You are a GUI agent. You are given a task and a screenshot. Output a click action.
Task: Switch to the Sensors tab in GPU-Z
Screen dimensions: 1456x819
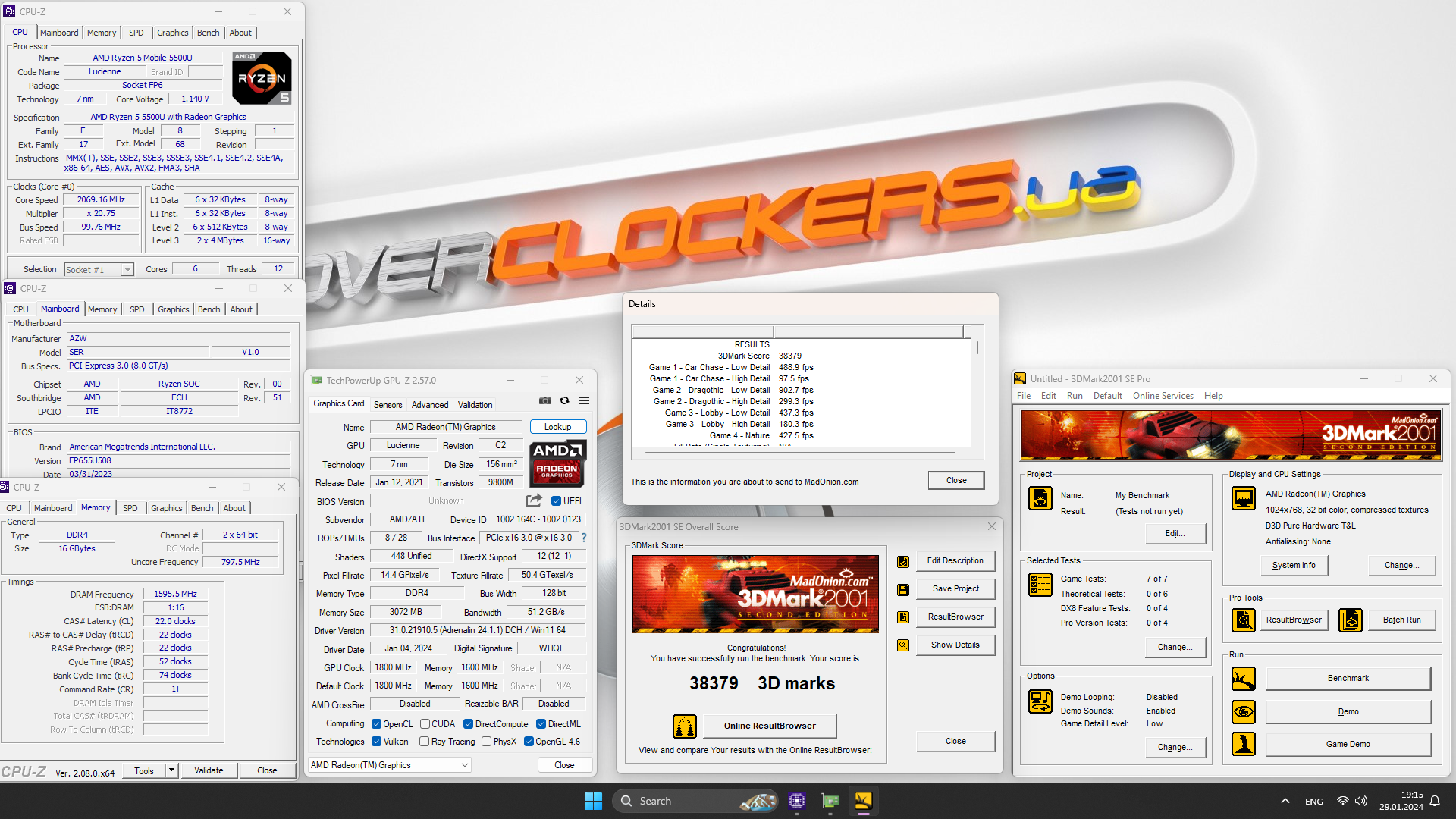[388, 405]
